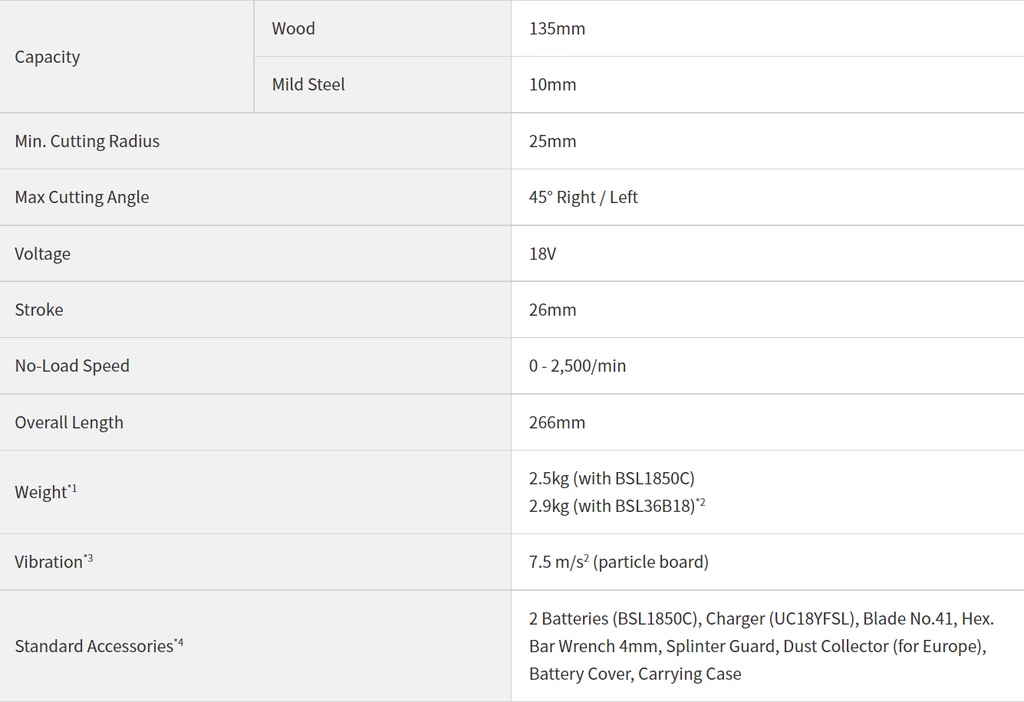Click the 10mm mild steel value
The image size is (1024, 702).
tap(552, 85)
